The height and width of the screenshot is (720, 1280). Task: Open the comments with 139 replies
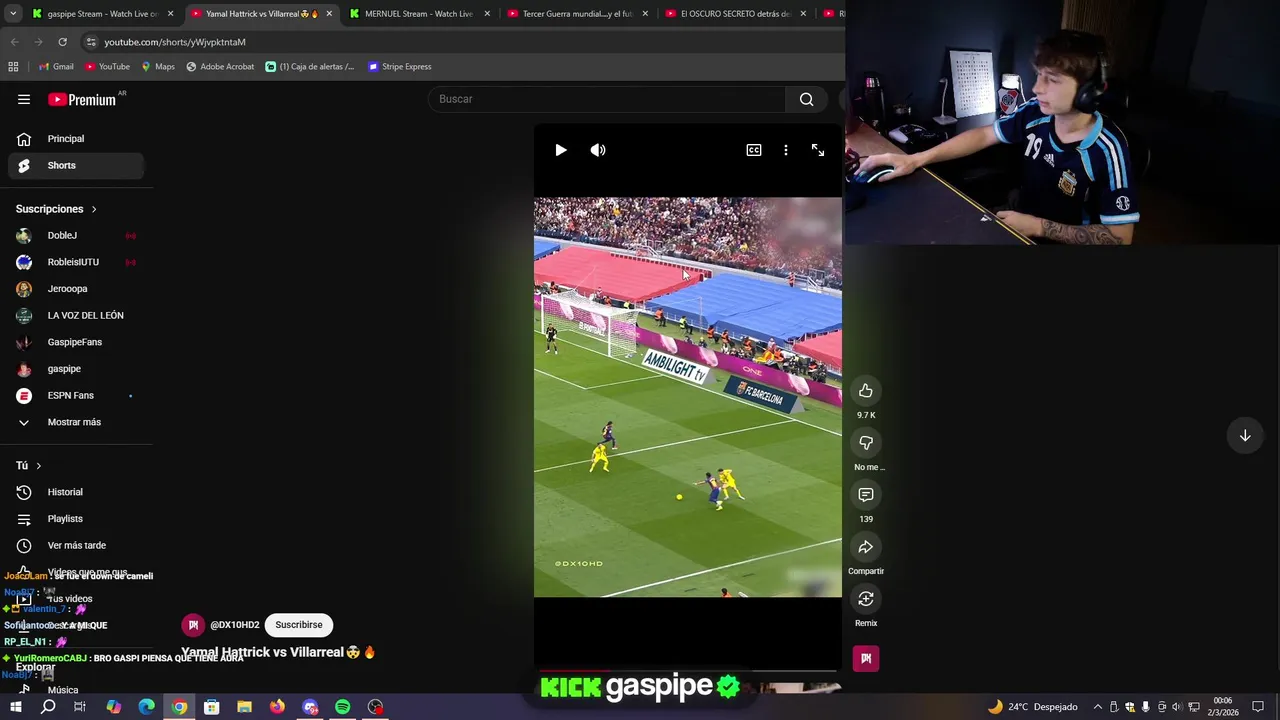point(866,495)
